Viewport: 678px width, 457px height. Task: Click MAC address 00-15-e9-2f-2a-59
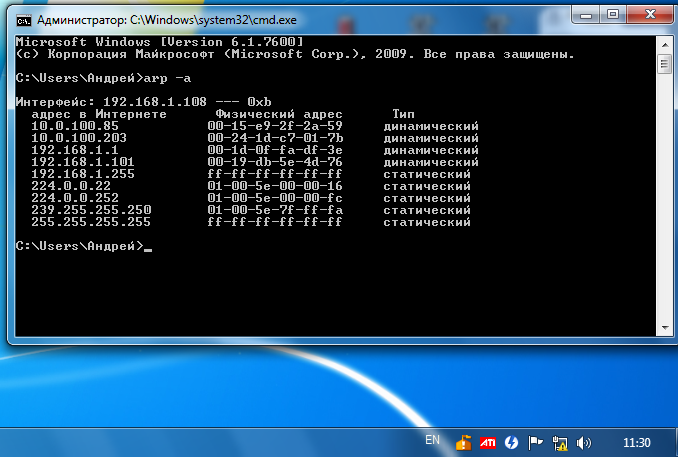click(x=275, y=127)
